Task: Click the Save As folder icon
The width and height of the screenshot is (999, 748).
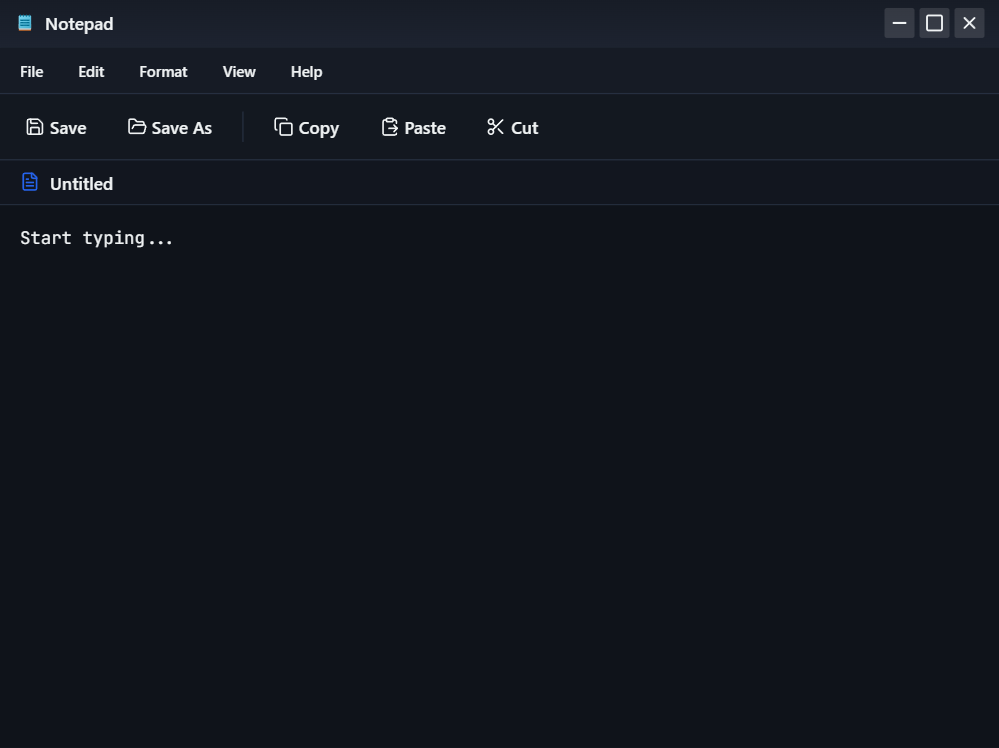Action: [x=137, y=126]
